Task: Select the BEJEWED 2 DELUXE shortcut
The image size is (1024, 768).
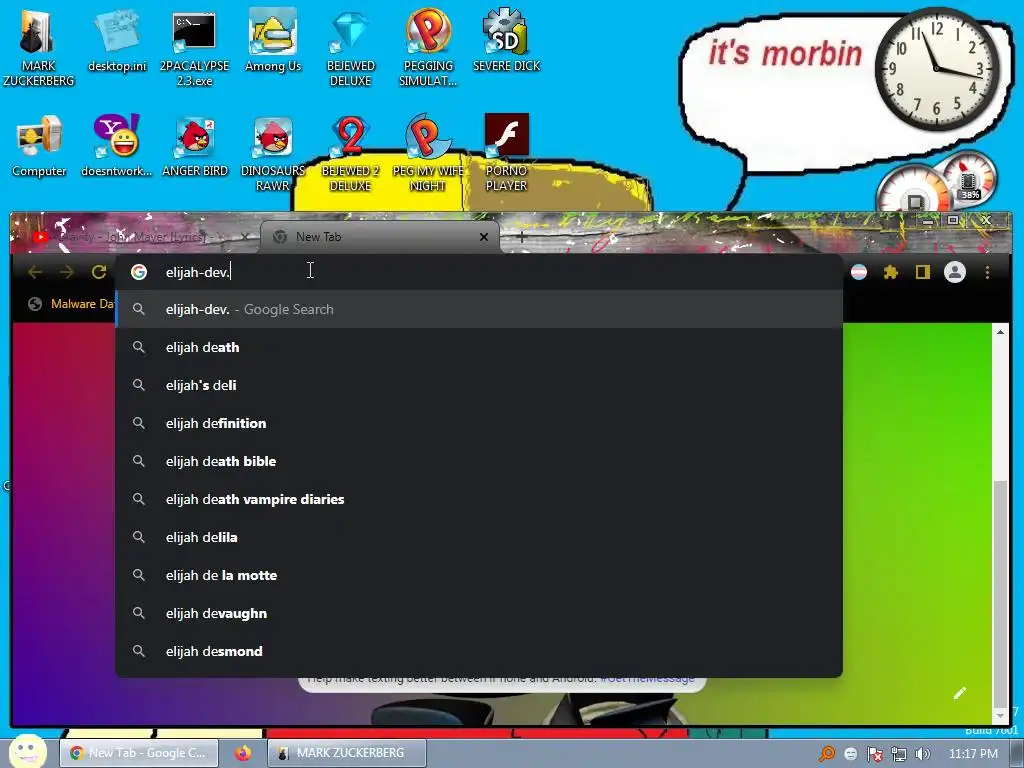Action: click(x=351, y=152)
